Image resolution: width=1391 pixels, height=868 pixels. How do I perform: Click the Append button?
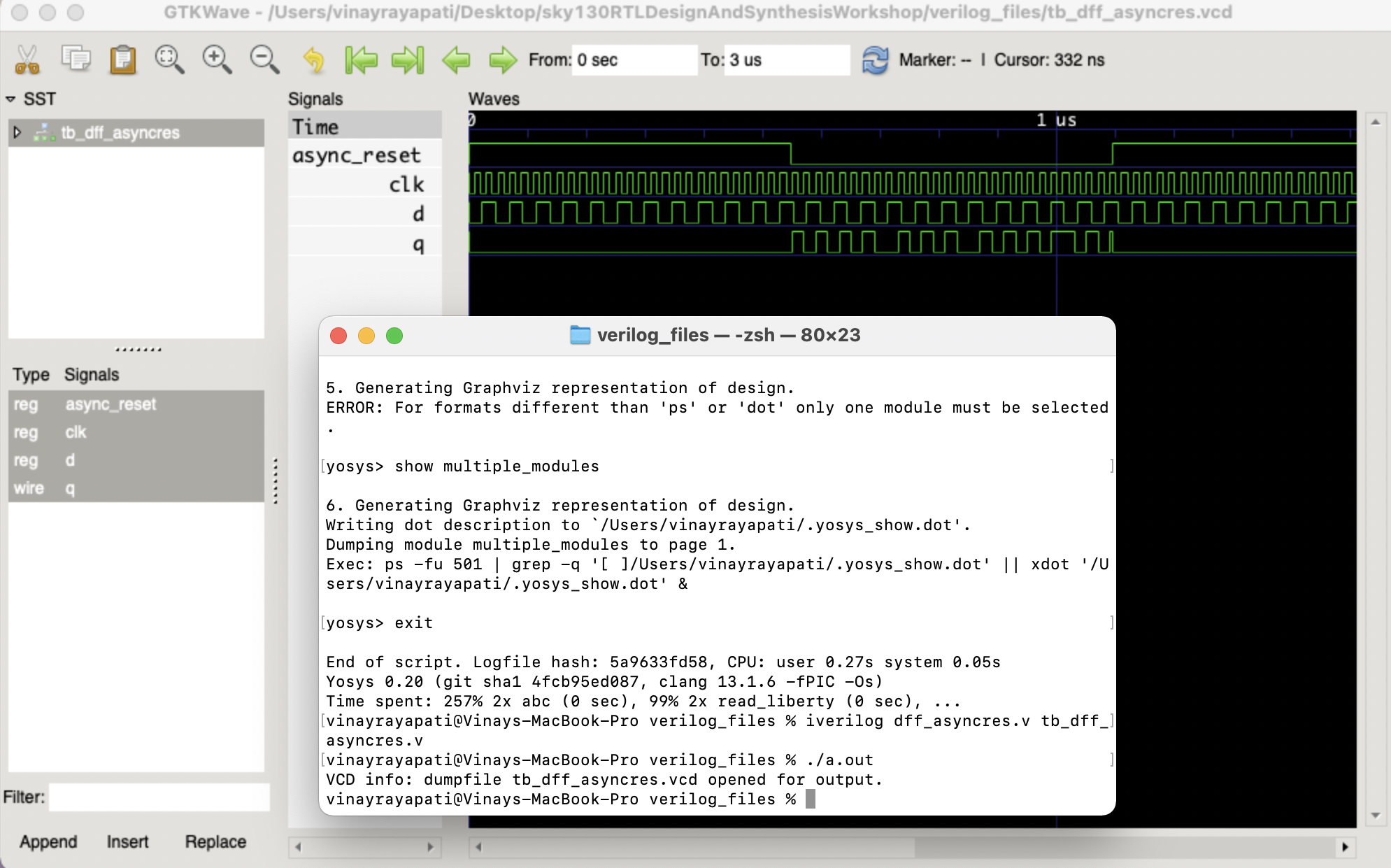(x=47, y=841)
